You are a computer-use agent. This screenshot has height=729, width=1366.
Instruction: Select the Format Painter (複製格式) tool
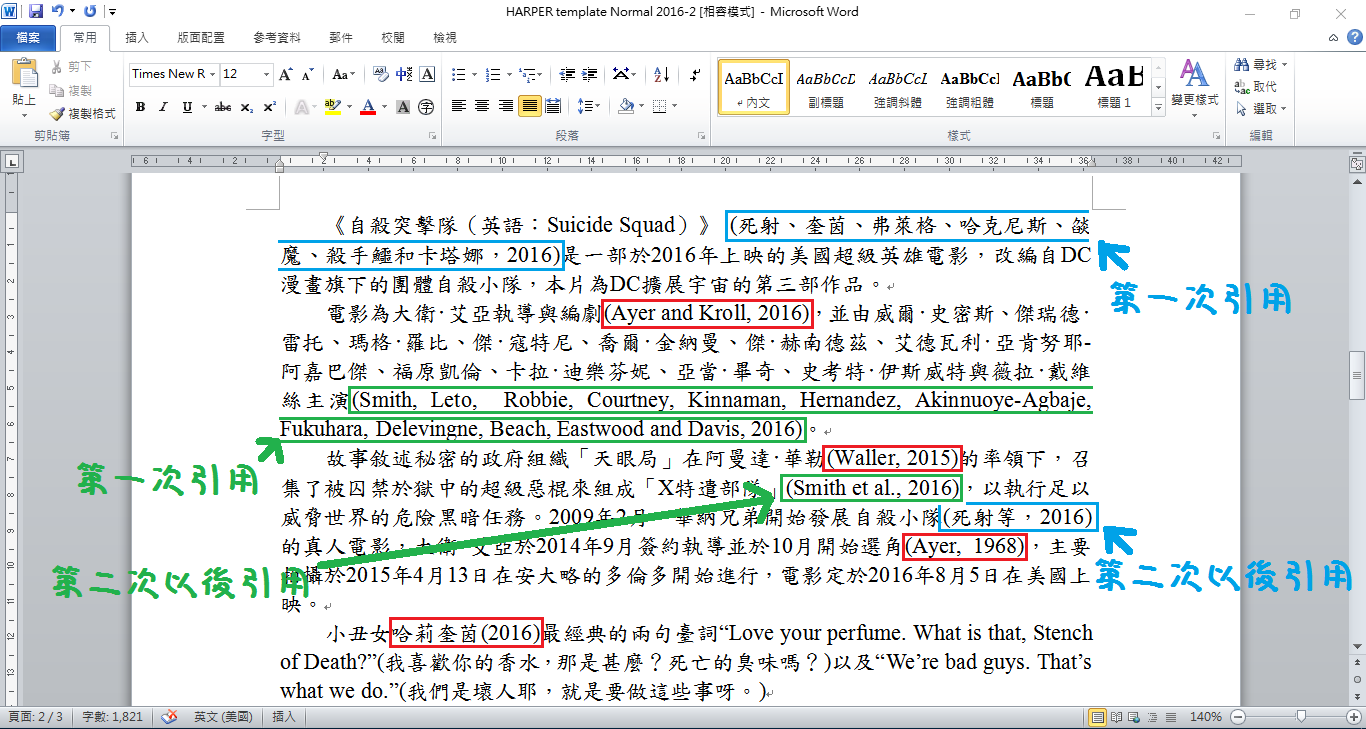click(82, 114)
